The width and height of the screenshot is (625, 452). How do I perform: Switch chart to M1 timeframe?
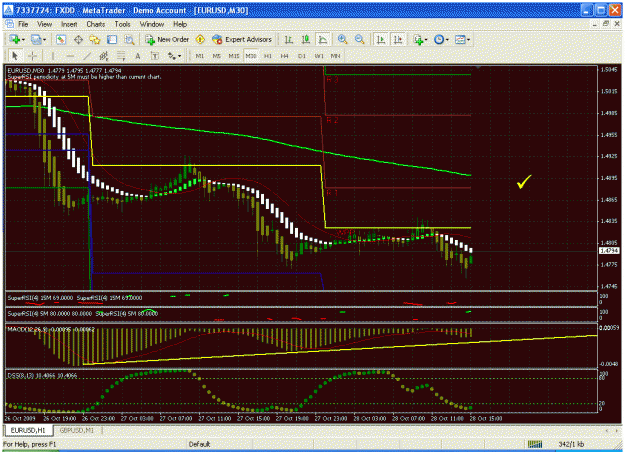[x=200, y=56]
